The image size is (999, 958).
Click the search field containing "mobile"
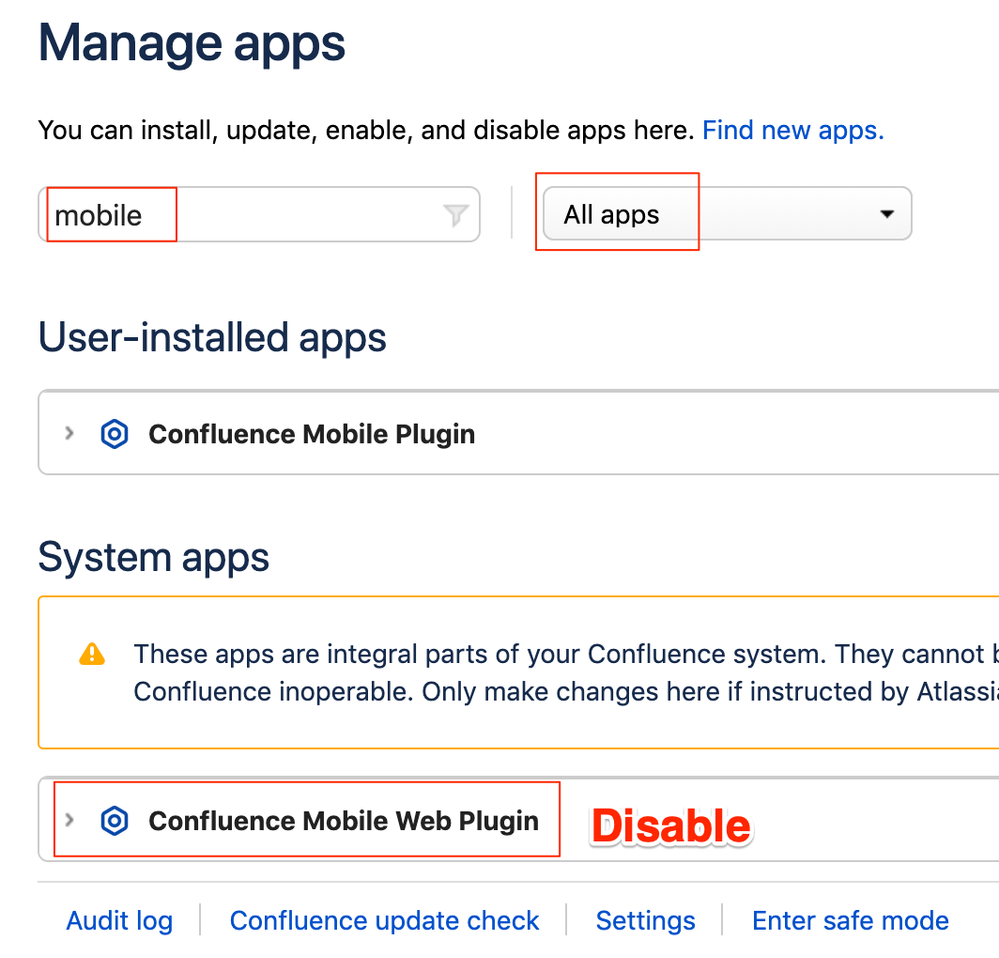[x=250, y=214]
